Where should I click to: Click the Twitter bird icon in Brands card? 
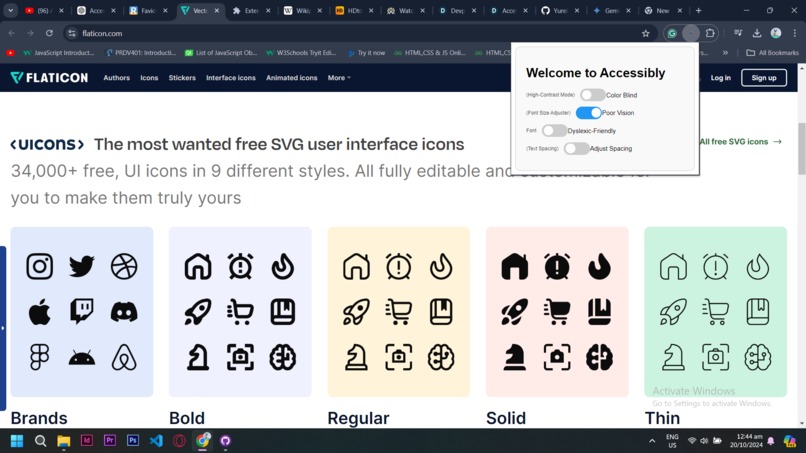(82, 266)
